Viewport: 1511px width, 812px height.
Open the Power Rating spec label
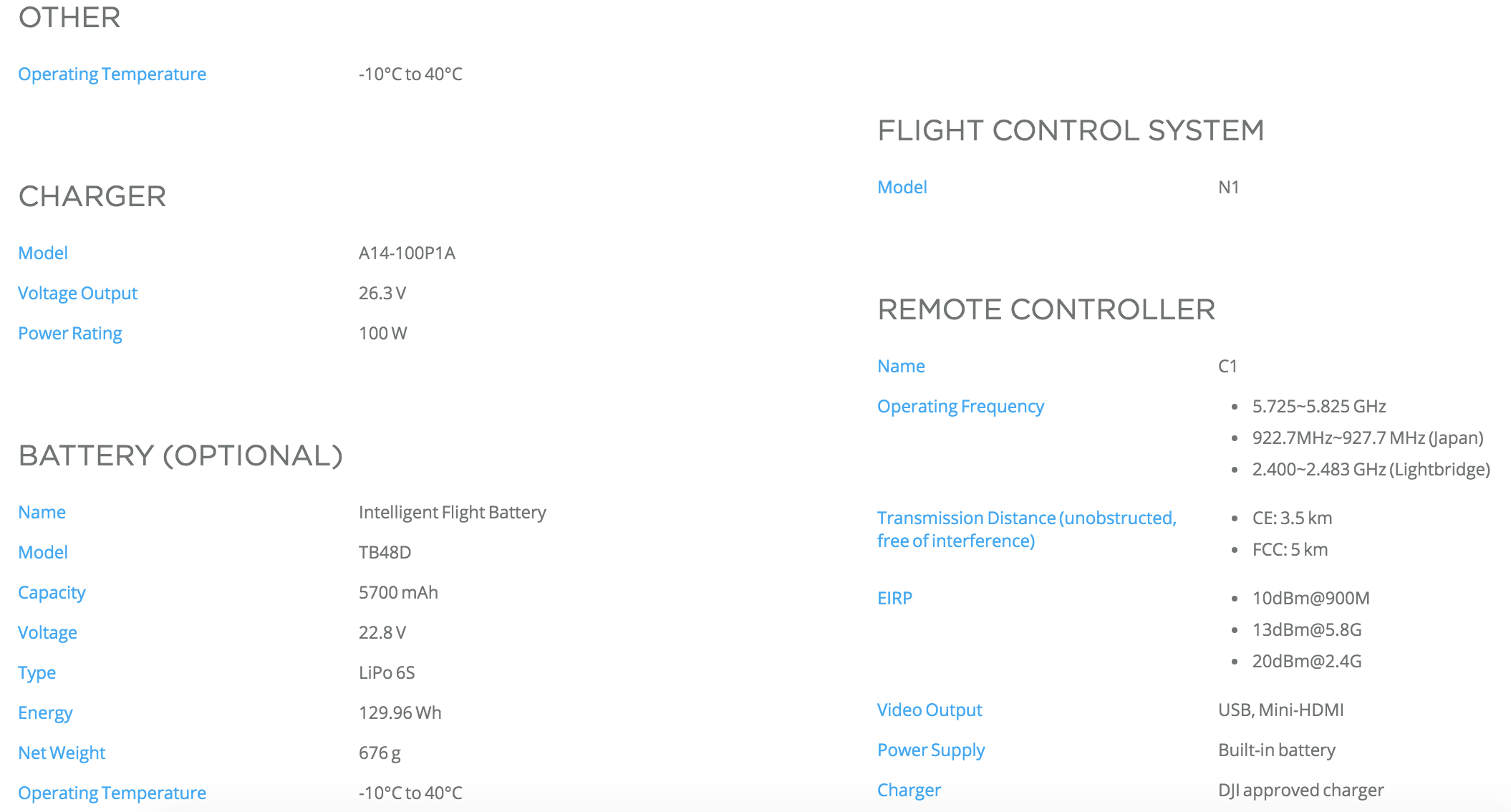click(70, 334)
